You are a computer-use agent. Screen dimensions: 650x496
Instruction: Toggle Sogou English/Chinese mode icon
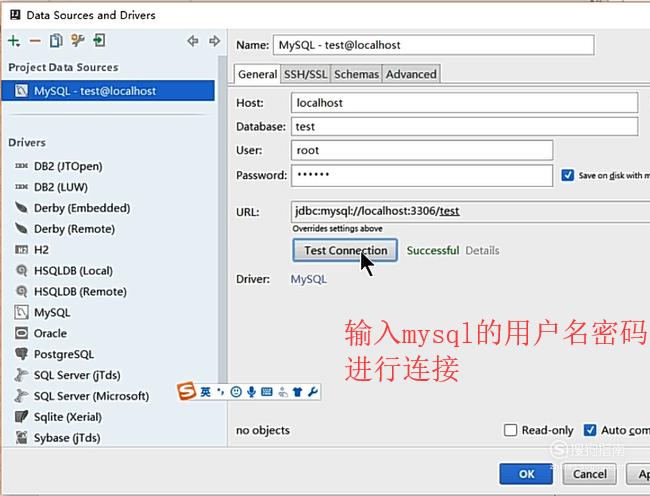pos(205,392)
